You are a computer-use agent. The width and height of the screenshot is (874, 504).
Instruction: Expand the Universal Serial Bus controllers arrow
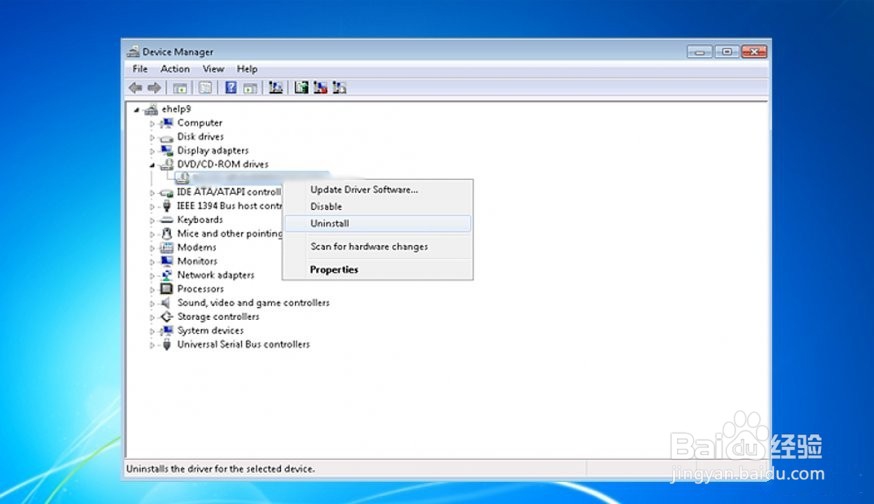coord(152,345)
